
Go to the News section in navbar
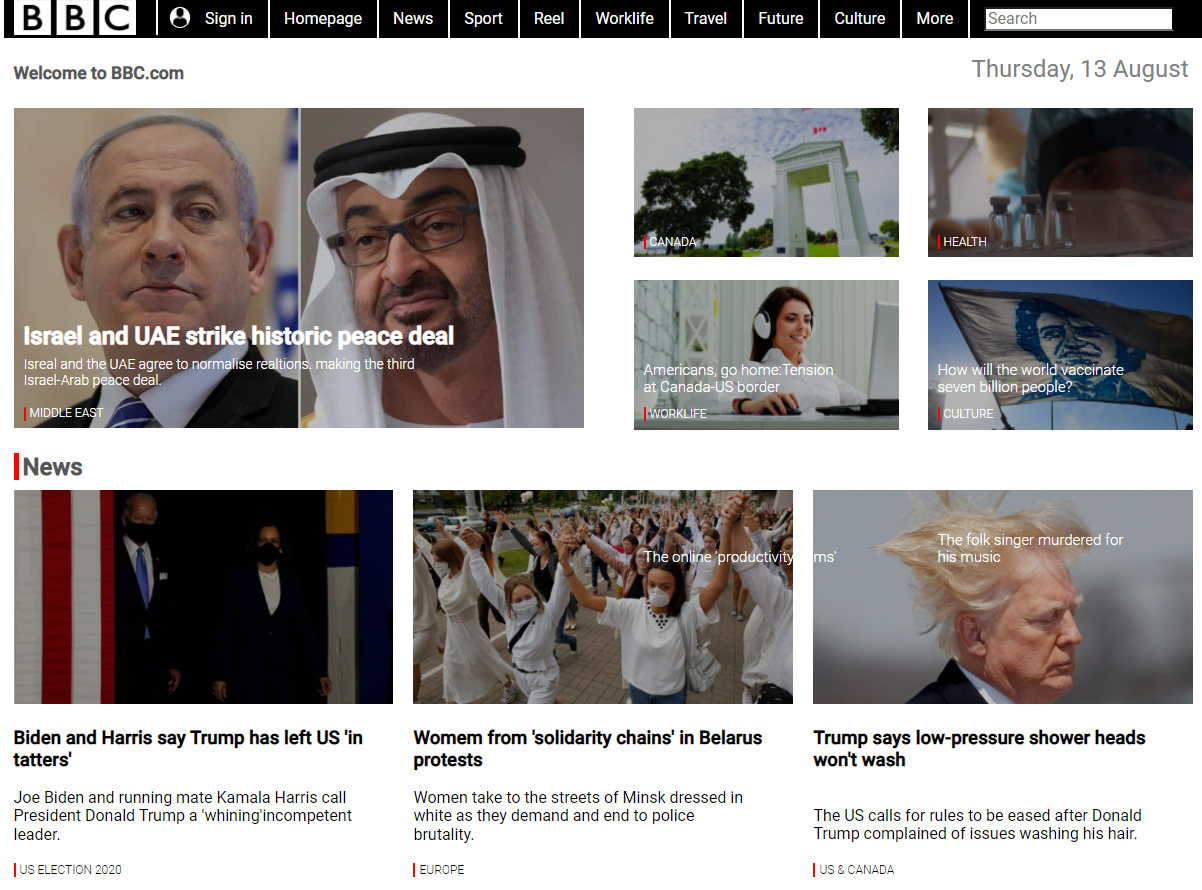413,18
